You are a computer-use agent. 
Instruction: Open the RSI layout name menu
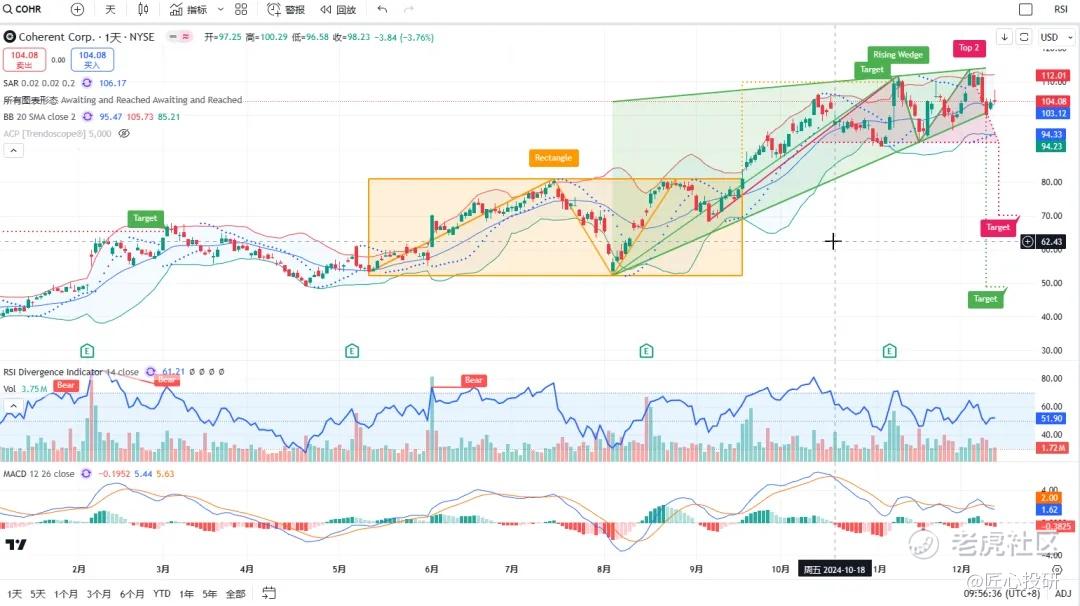pyautogui.click(x=1061, y=9)
